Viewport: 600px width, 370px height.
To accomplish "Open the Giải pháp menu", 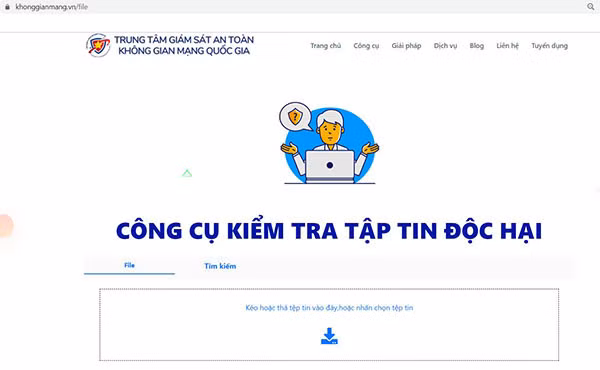I will 406,46.
